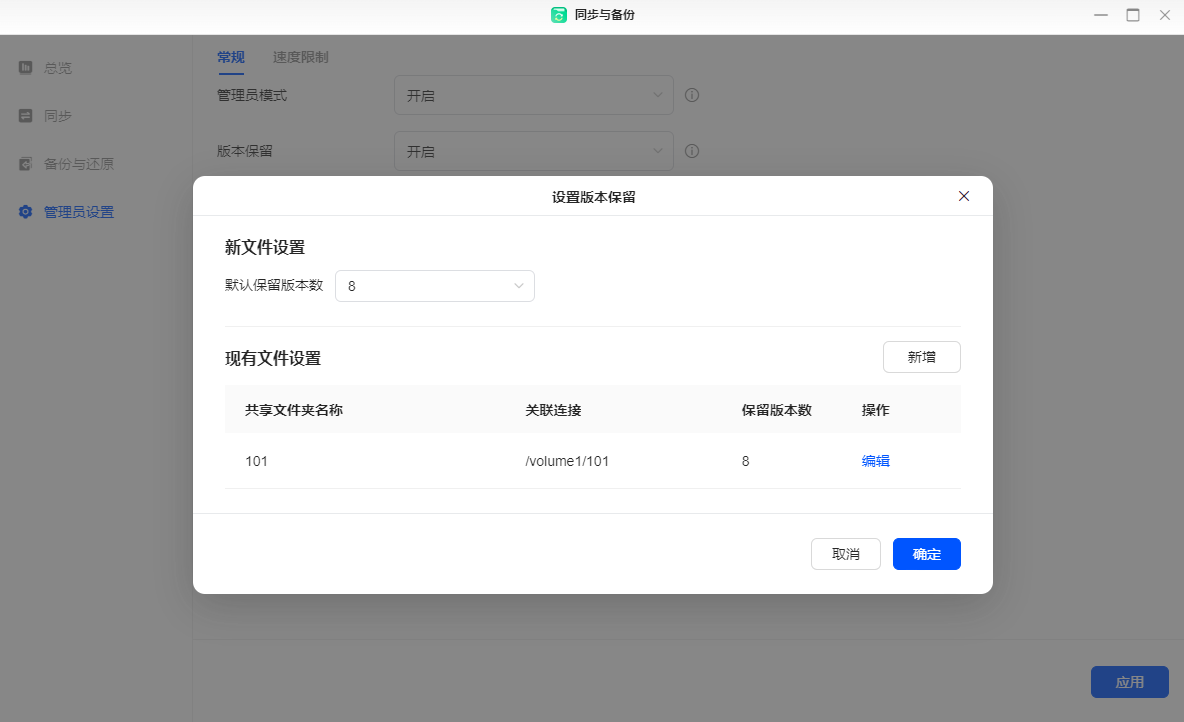Viewport: 1184px width, 722px height.
Task: Click the retained version value 8 in the 101 row
Action: click(745, 461)
